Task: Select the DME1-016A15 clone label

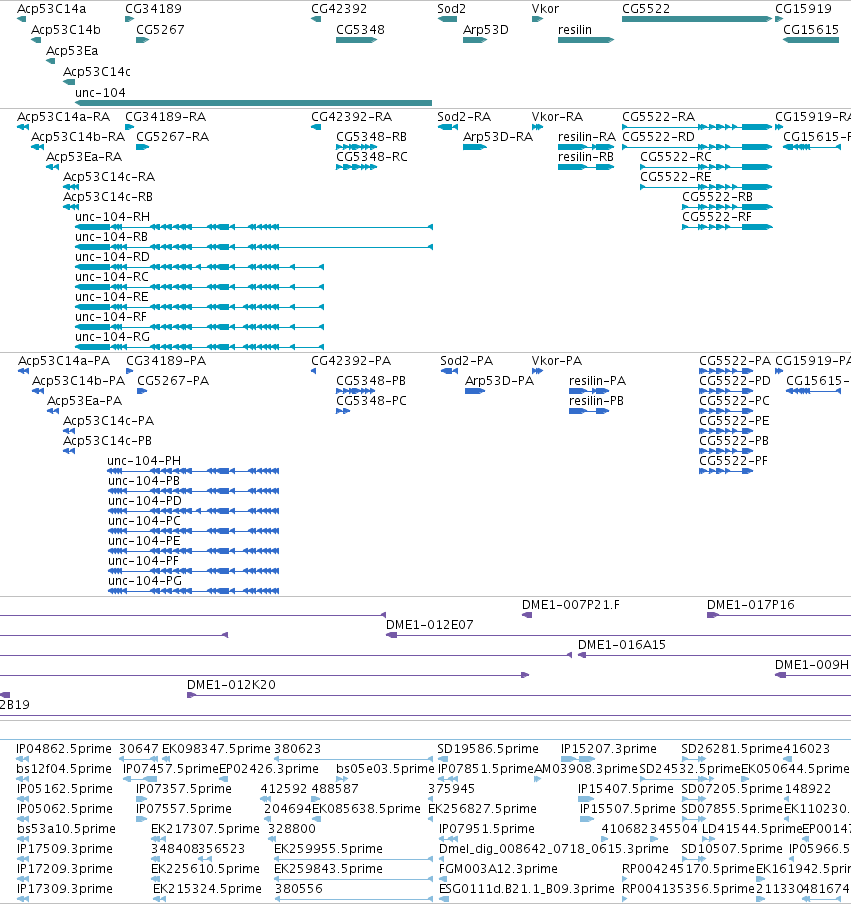Action: point(622,645)
